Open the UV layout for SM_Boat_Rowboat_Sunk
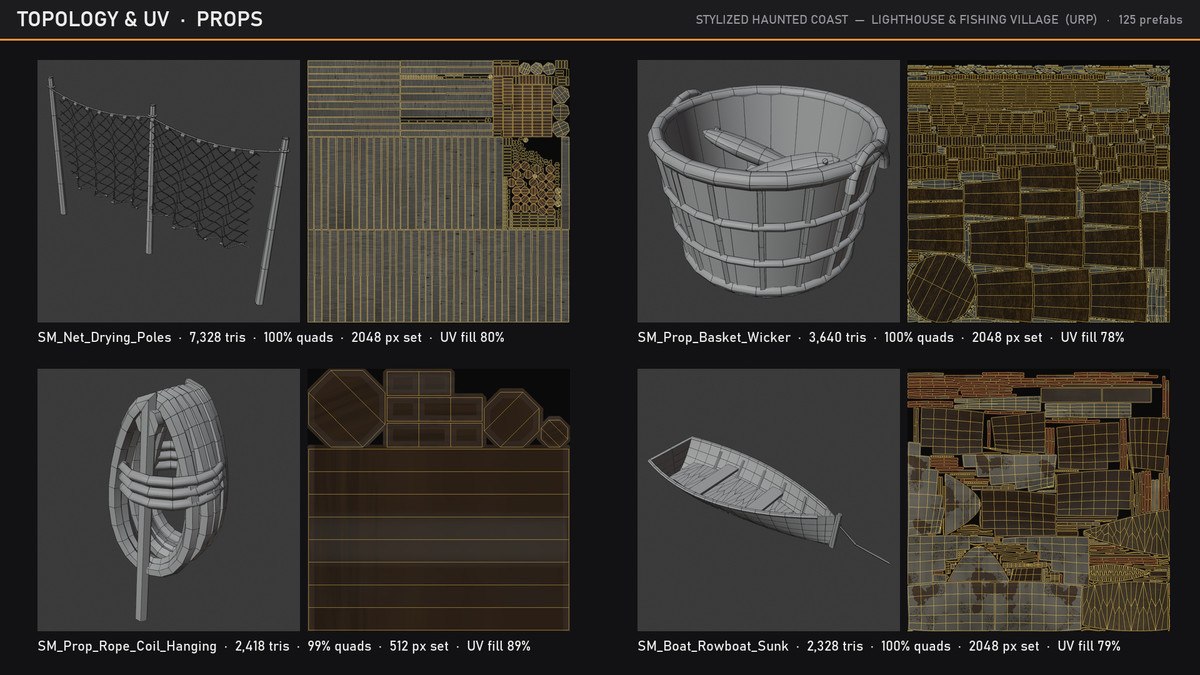This screenshot has width=1200, height=675. pyautogui.click(x=1038, y=500)
